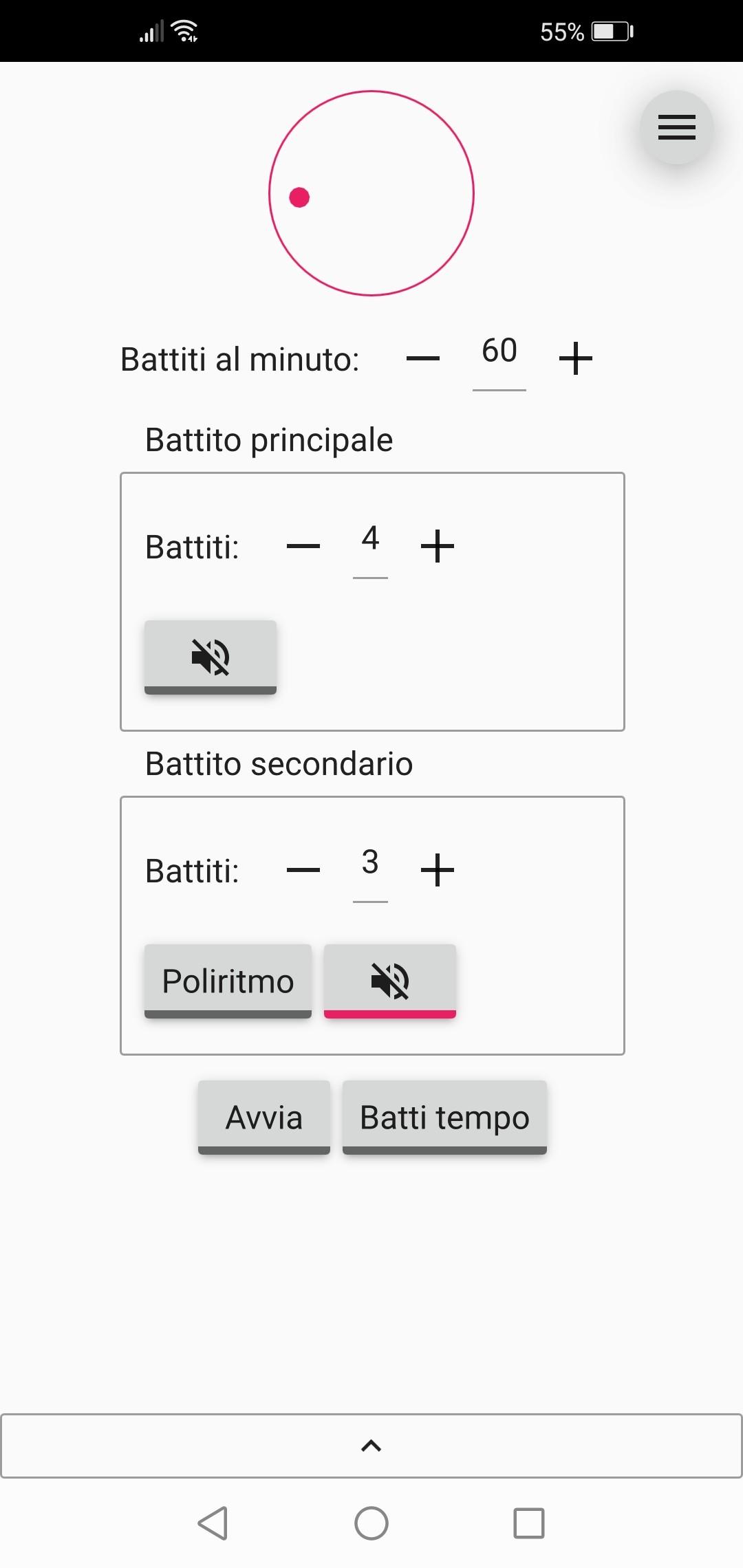Image resolution: width=743 pixels, height=1568 pixels.
Task: Edit Battito secondario beats number field
Action: (370, 863)
